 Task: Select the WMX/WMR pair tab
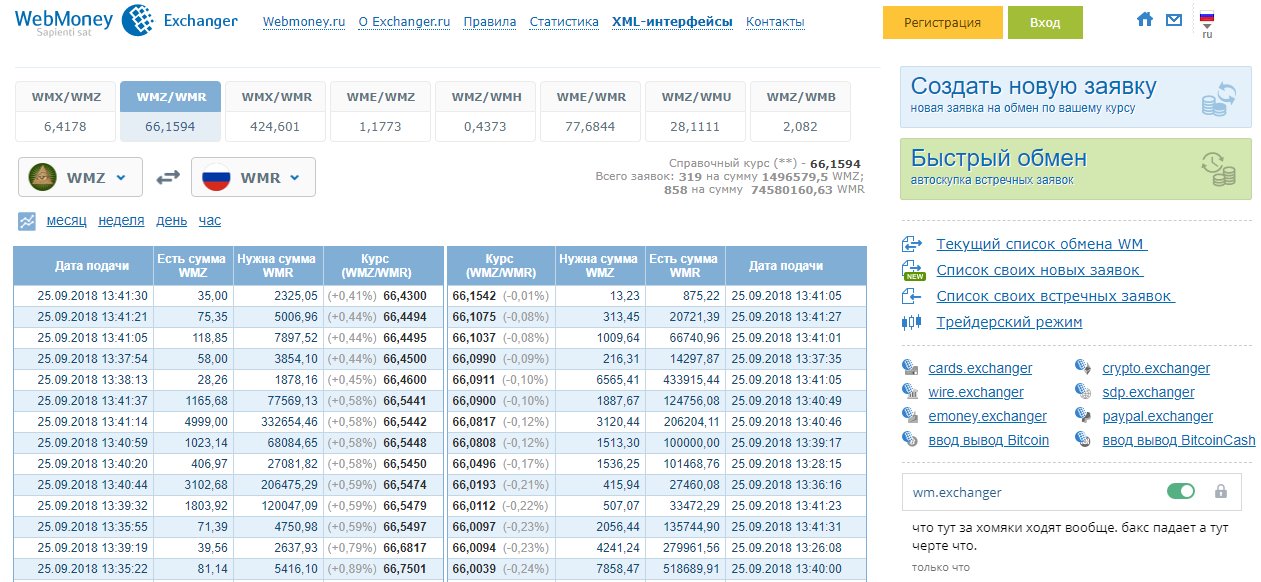pyautogui.click(x=276, y=111)
